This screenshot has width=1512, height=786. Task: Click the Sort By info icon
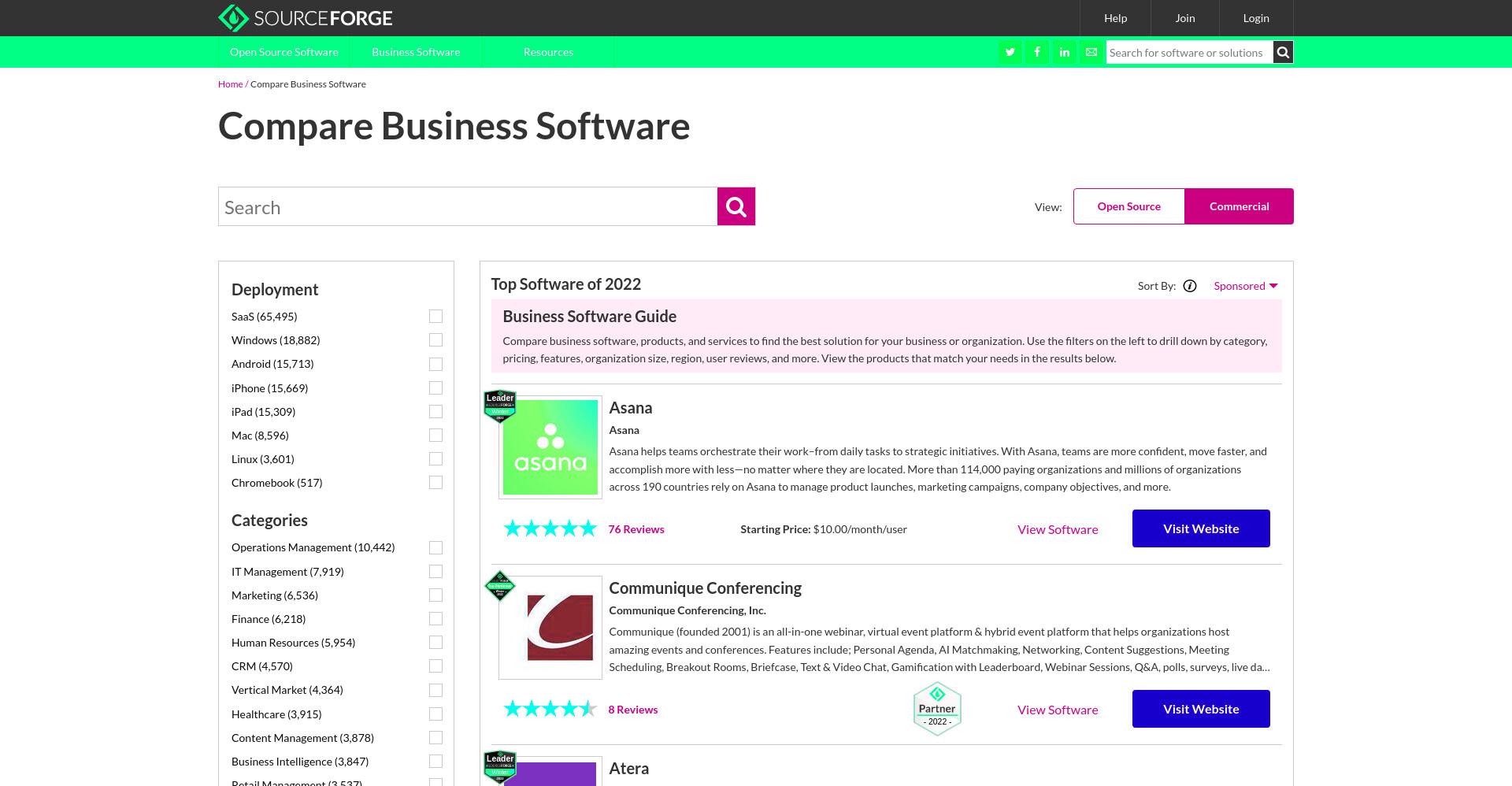pos(1190,286)
